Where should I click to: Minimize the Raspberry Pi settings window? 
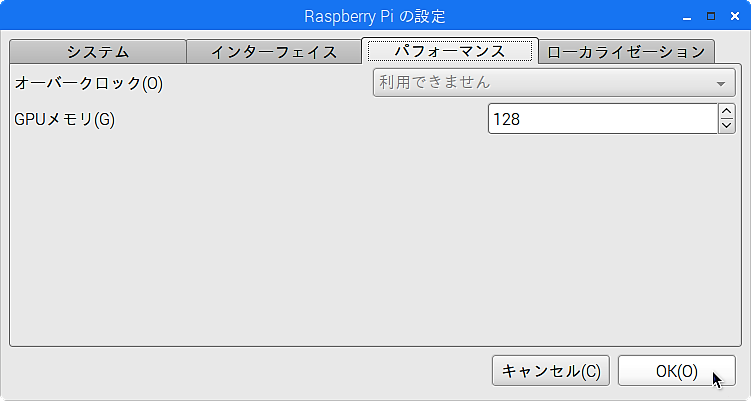click(x=687, y=17)
